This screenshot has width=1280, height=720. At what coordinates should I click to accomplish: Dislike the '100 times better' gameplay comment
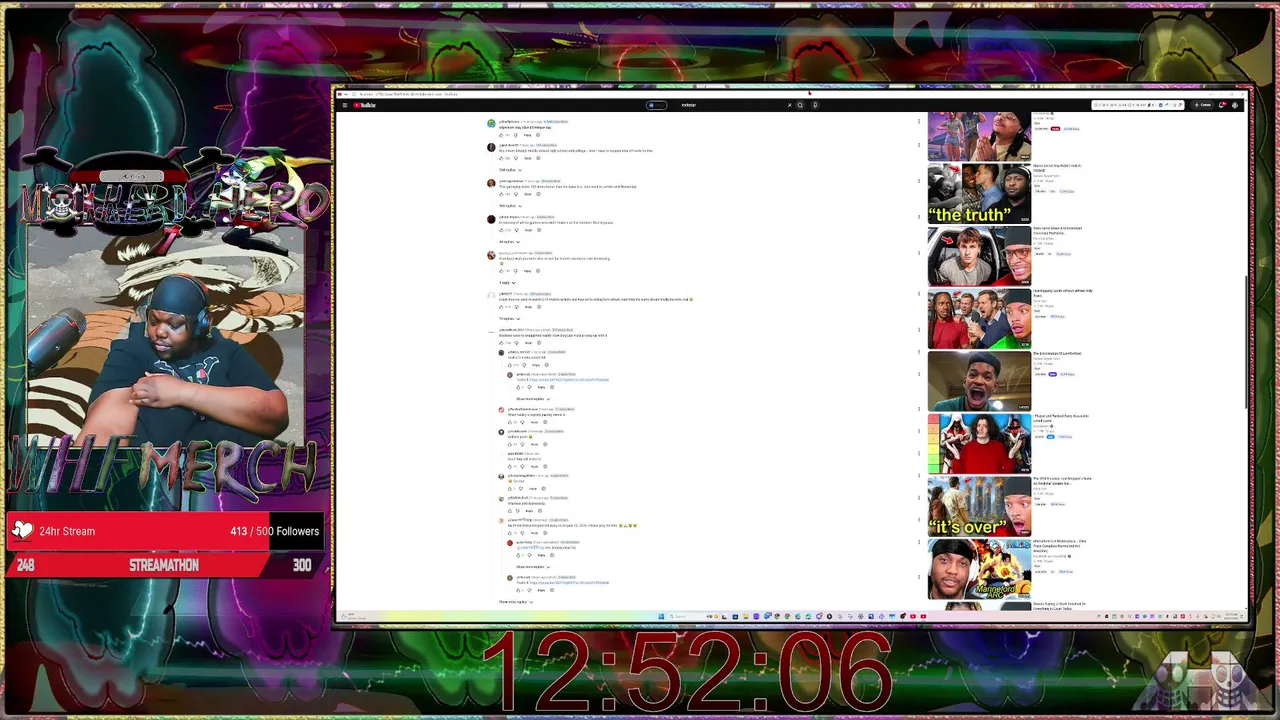coord(516,194)
